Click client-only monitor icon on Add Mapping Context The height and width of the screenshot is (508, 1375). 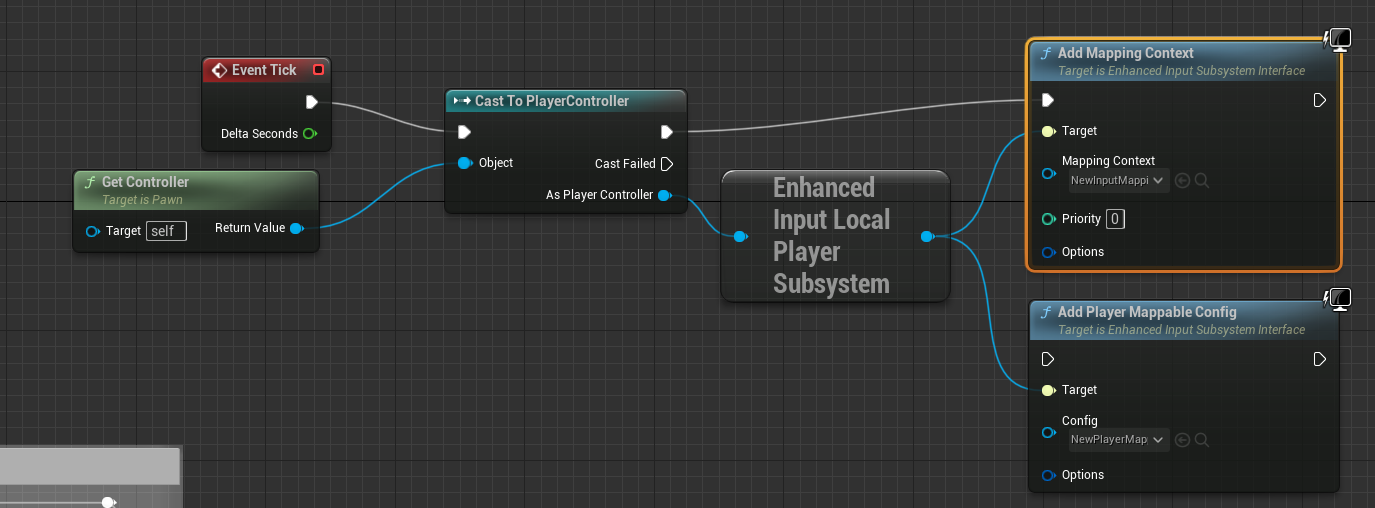click(1340, 39)
